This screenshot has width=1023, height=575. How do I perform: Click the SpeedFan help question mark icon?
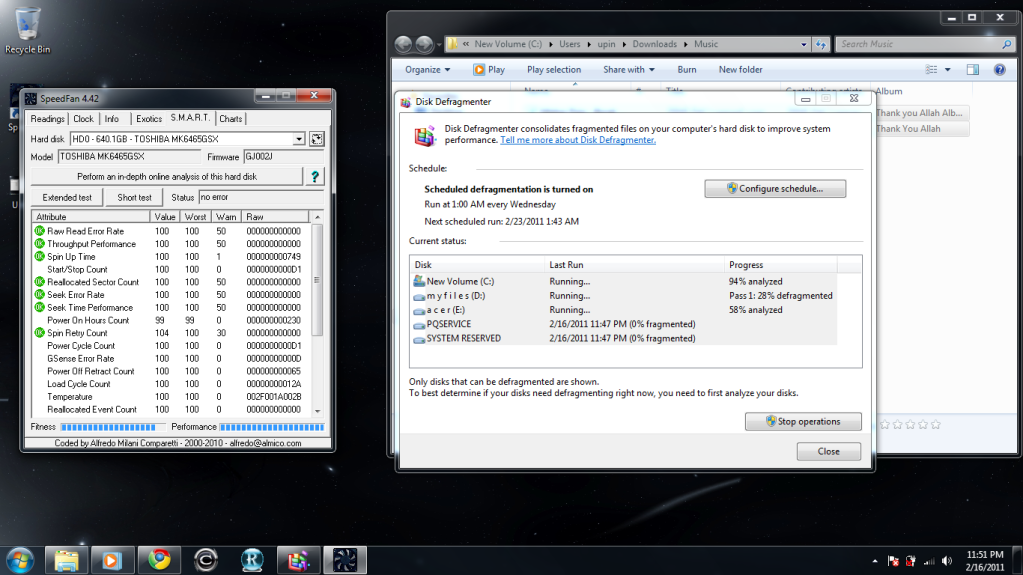315,176
